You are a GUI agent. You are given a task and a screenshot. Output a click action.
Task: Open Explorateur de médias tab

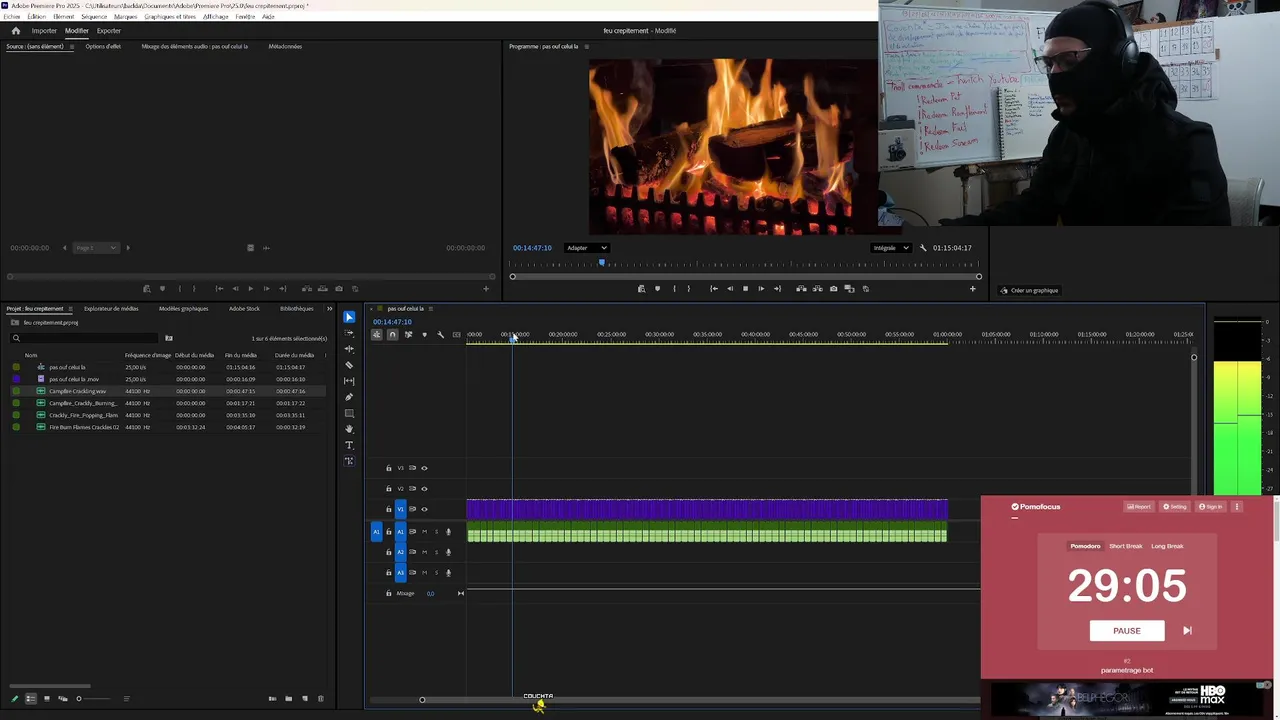(x=111, y=309)
